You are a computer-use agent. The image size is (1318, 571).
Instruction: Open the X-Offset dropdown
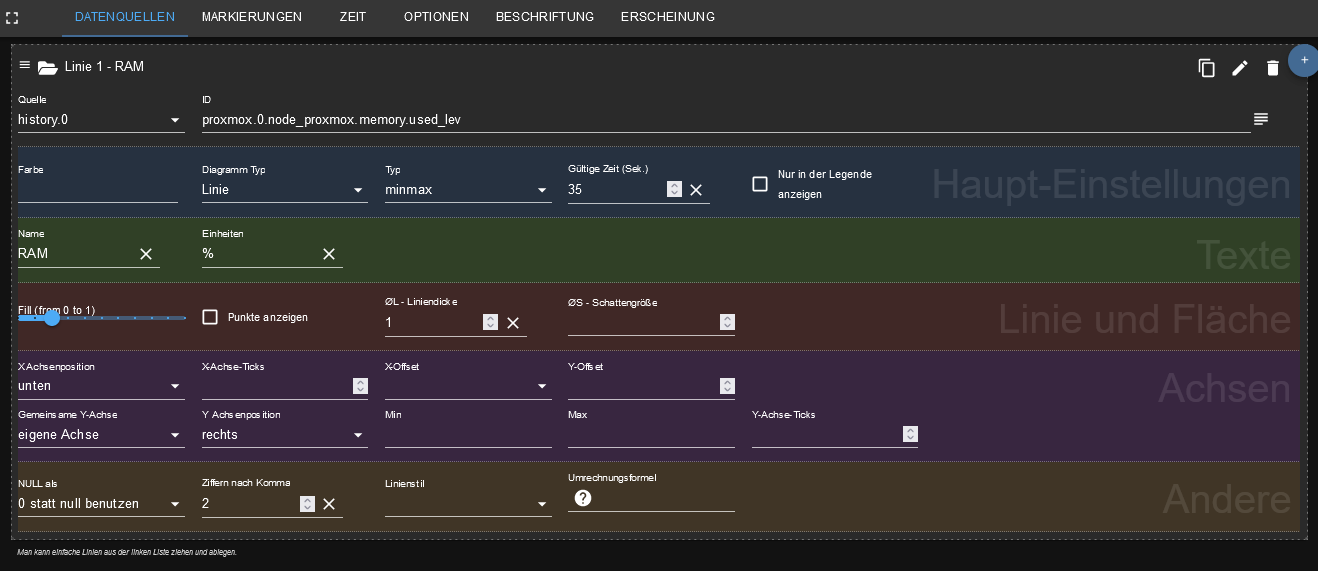tap(468, 386)
